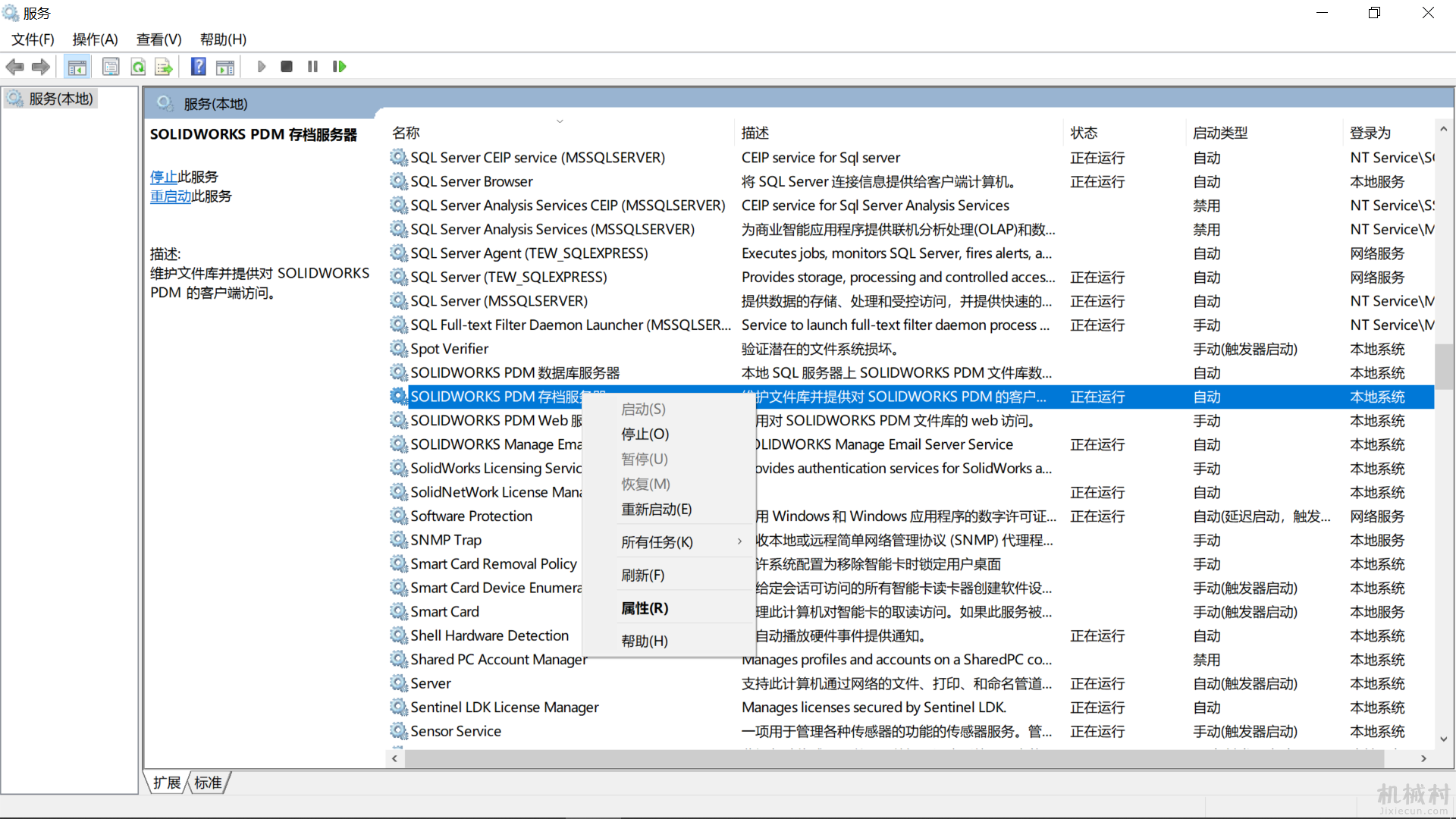
Task: Switch to the 扩展 tab
Action: [x=167, y=783]
